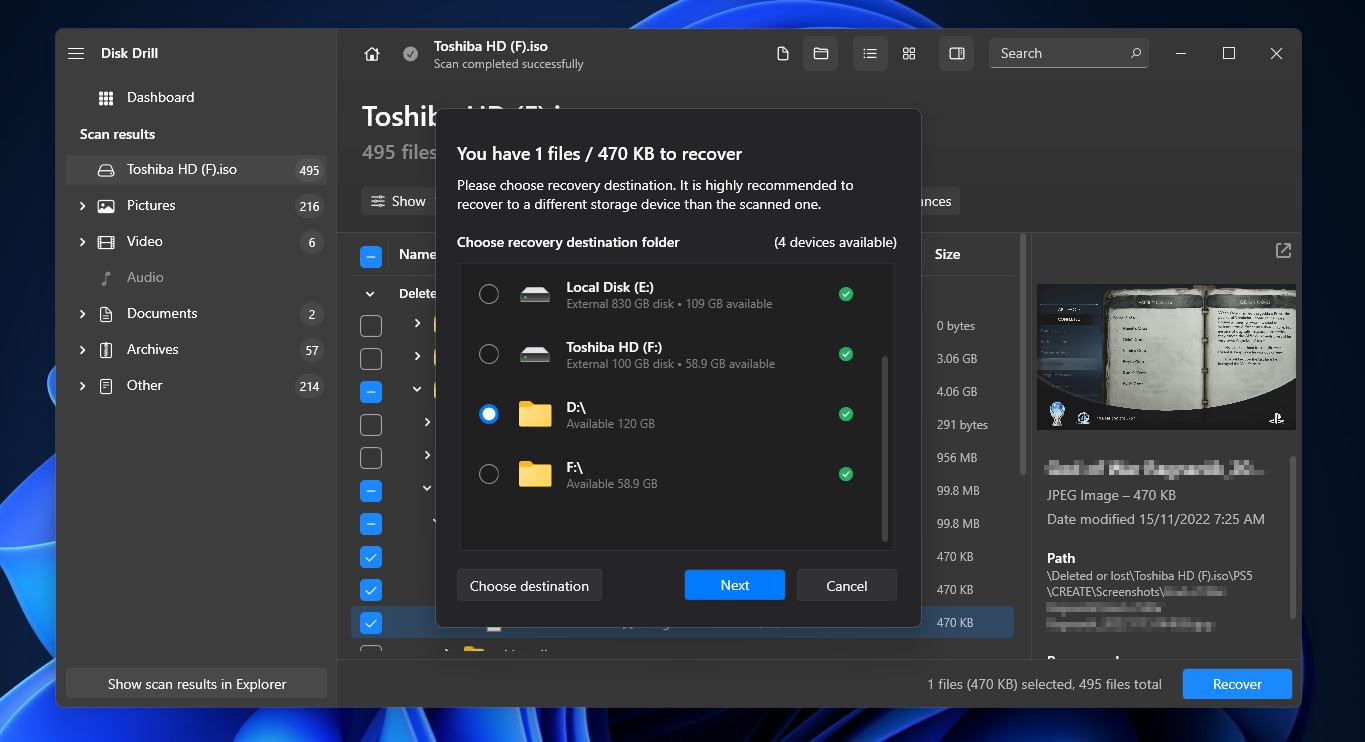The width and height of the screenshot is (1365, 742).
Task: Click Show scan results in Explorer
Action: pos(197,685)
